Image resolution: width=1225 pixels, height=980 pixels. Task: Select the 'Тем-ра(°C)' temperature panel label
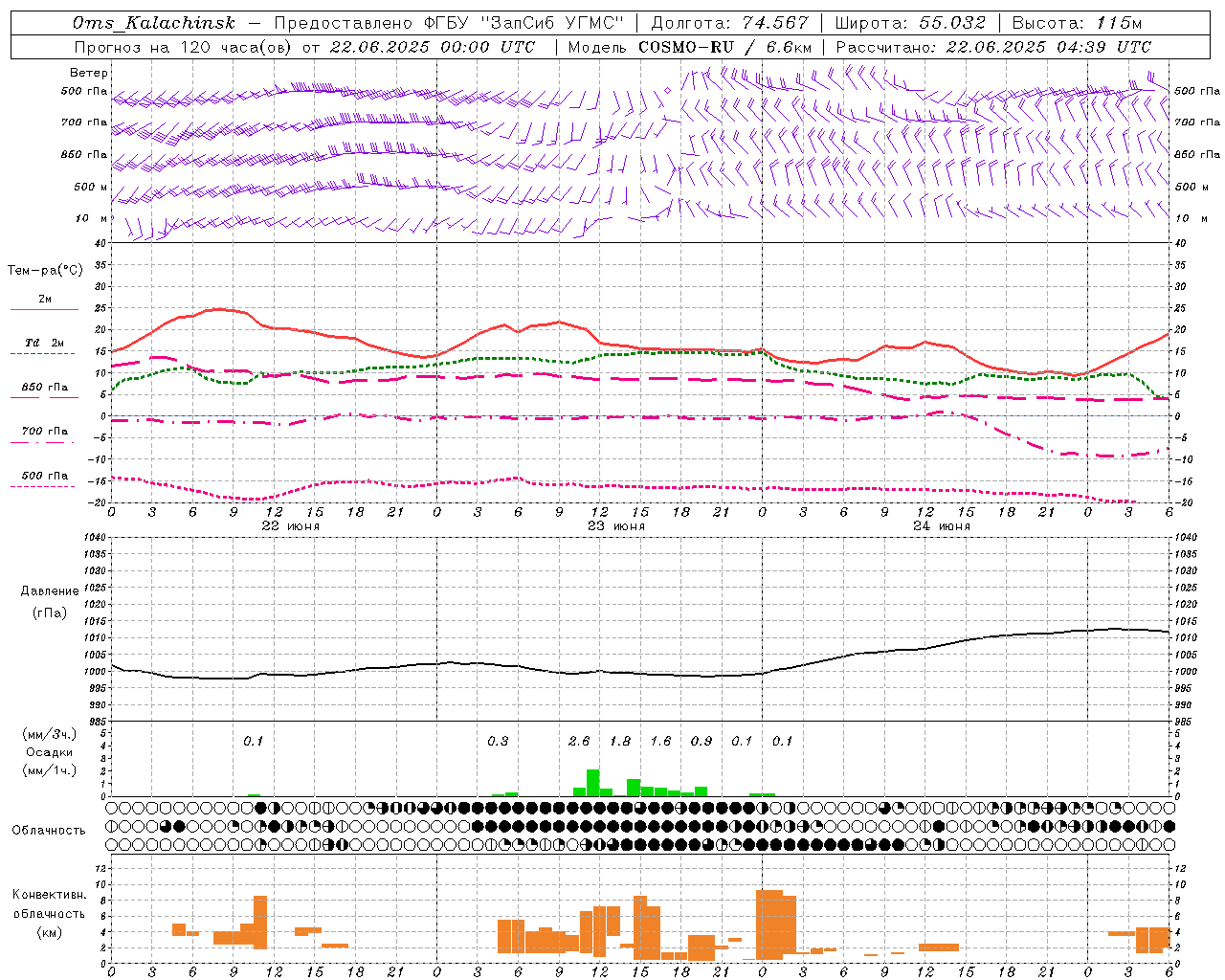pyautogui.click(x=45, y=271)
